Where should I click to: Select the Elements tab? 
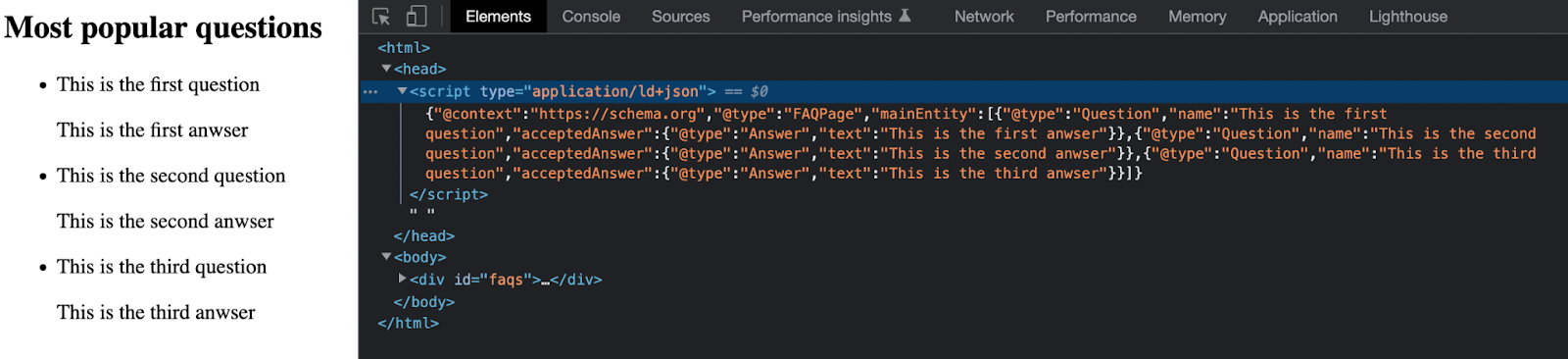tap(498, 17)
